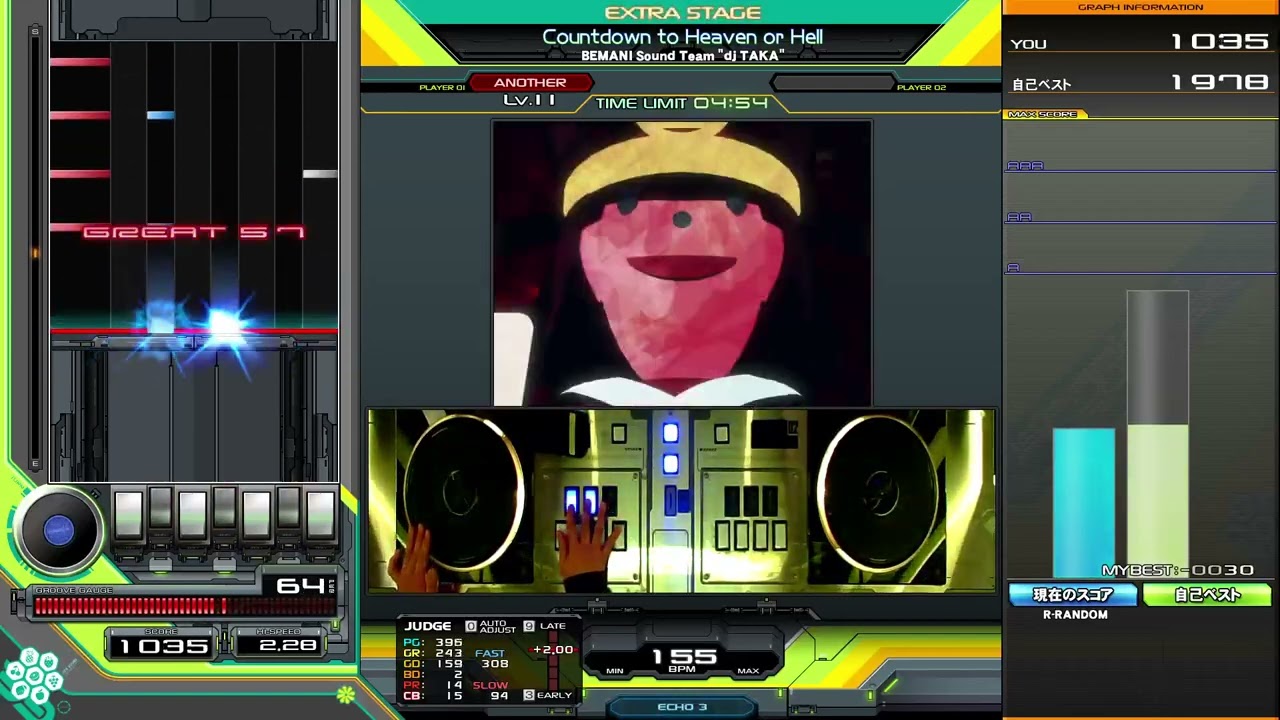
Task: Click the falling blue note
Action: point(161,115)
